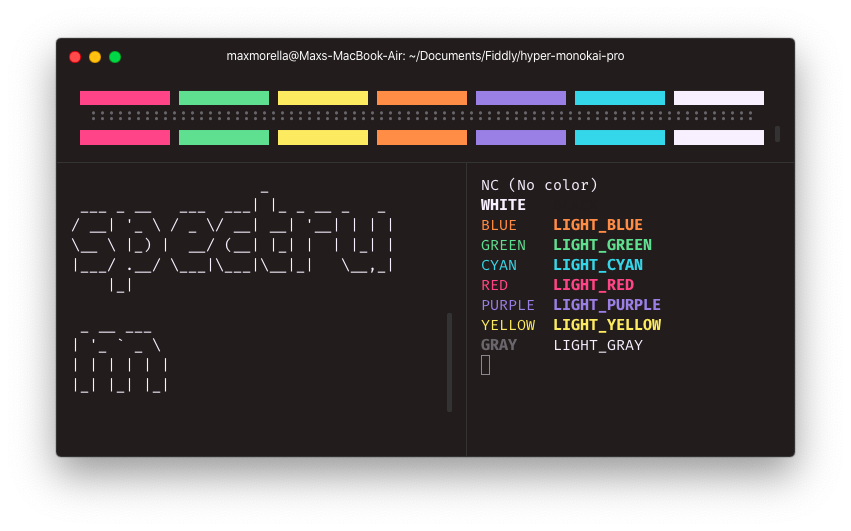The width and height of the screenshot is (851, 531).
Task: Click the bold 'LIGHT_PURPLE' text
Action: click(607, 305)
